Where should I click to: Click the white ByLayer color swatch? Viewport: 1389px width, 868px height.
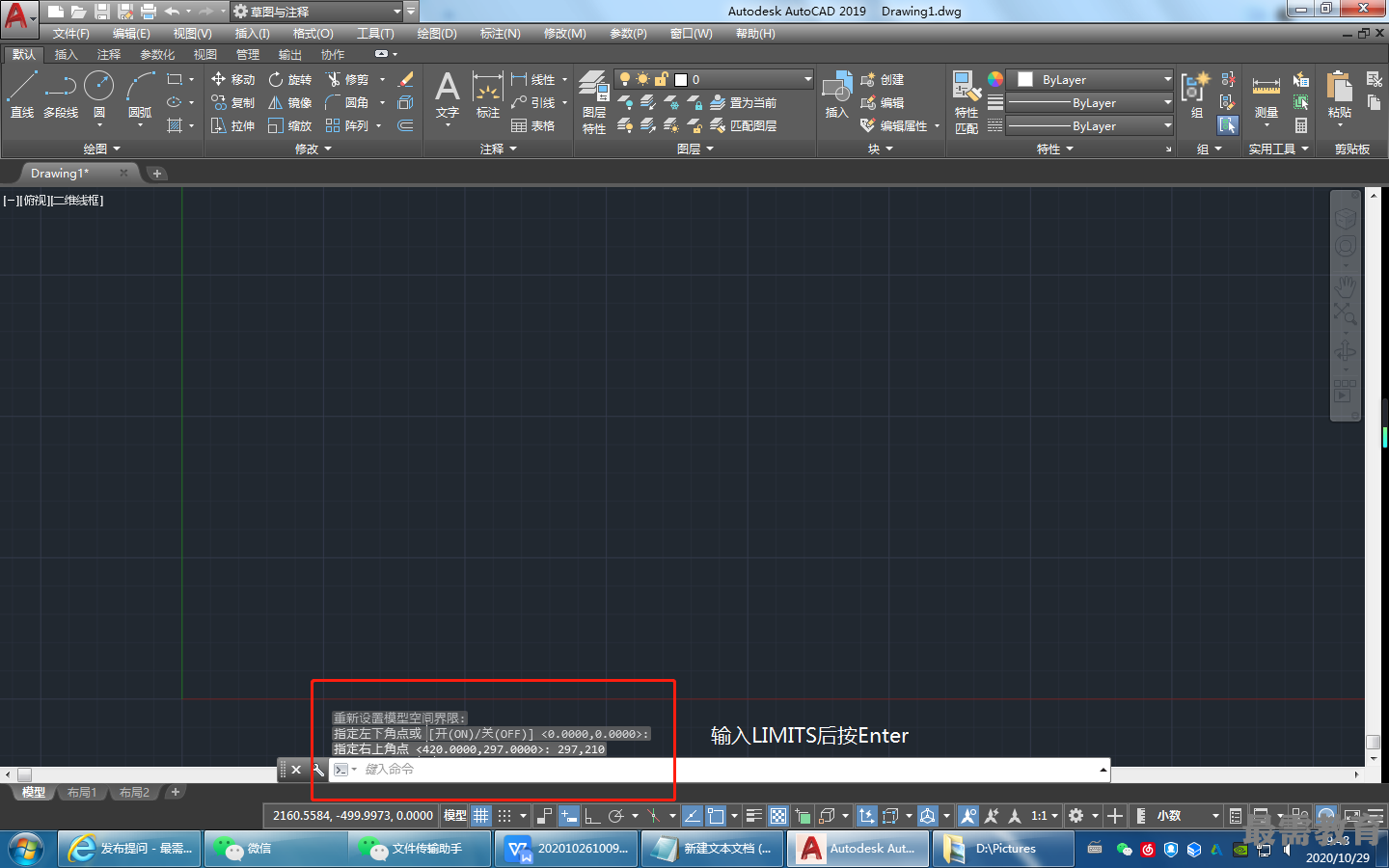(x=1025, y=79)
